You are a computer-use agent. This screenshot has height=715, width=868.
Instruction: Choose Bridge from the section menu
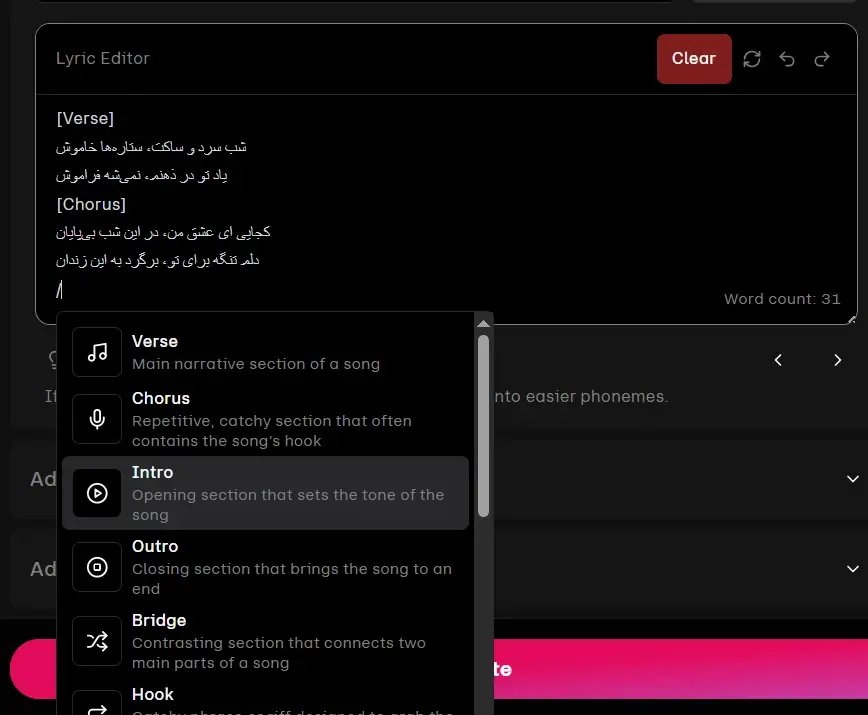coord(265,641)
